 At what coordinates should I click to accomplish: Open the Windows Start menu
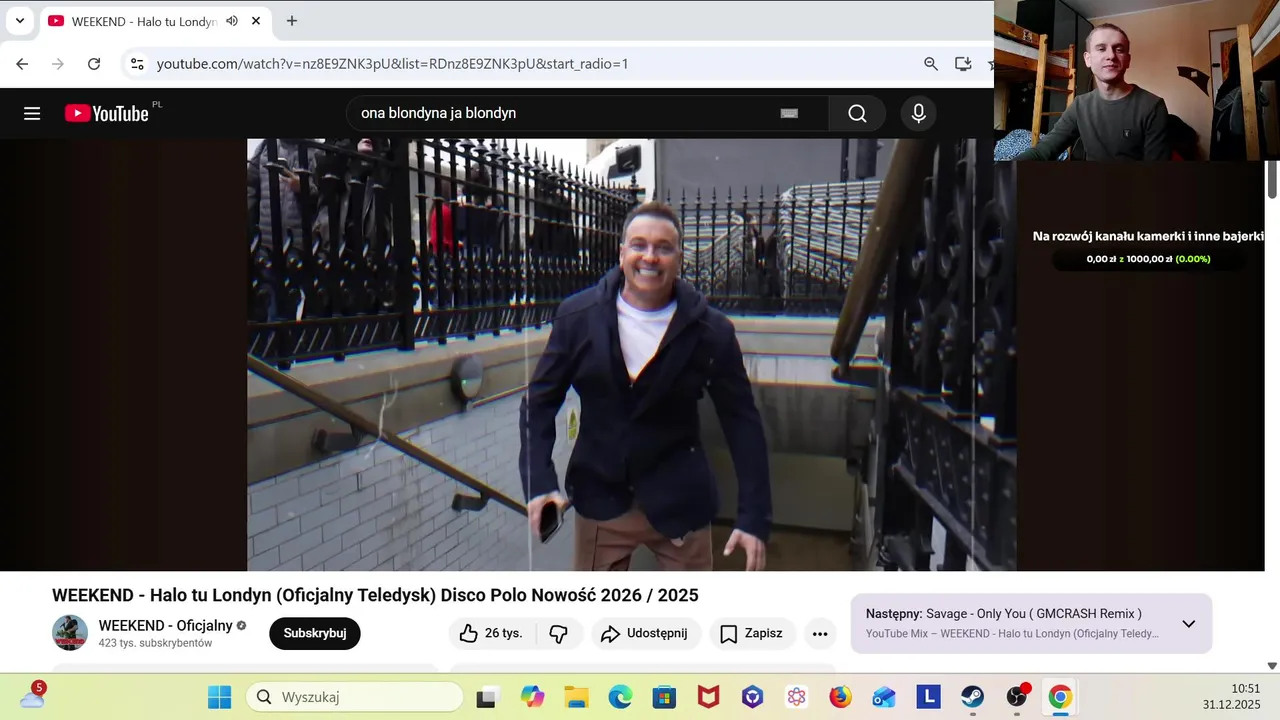coord(219,697)
